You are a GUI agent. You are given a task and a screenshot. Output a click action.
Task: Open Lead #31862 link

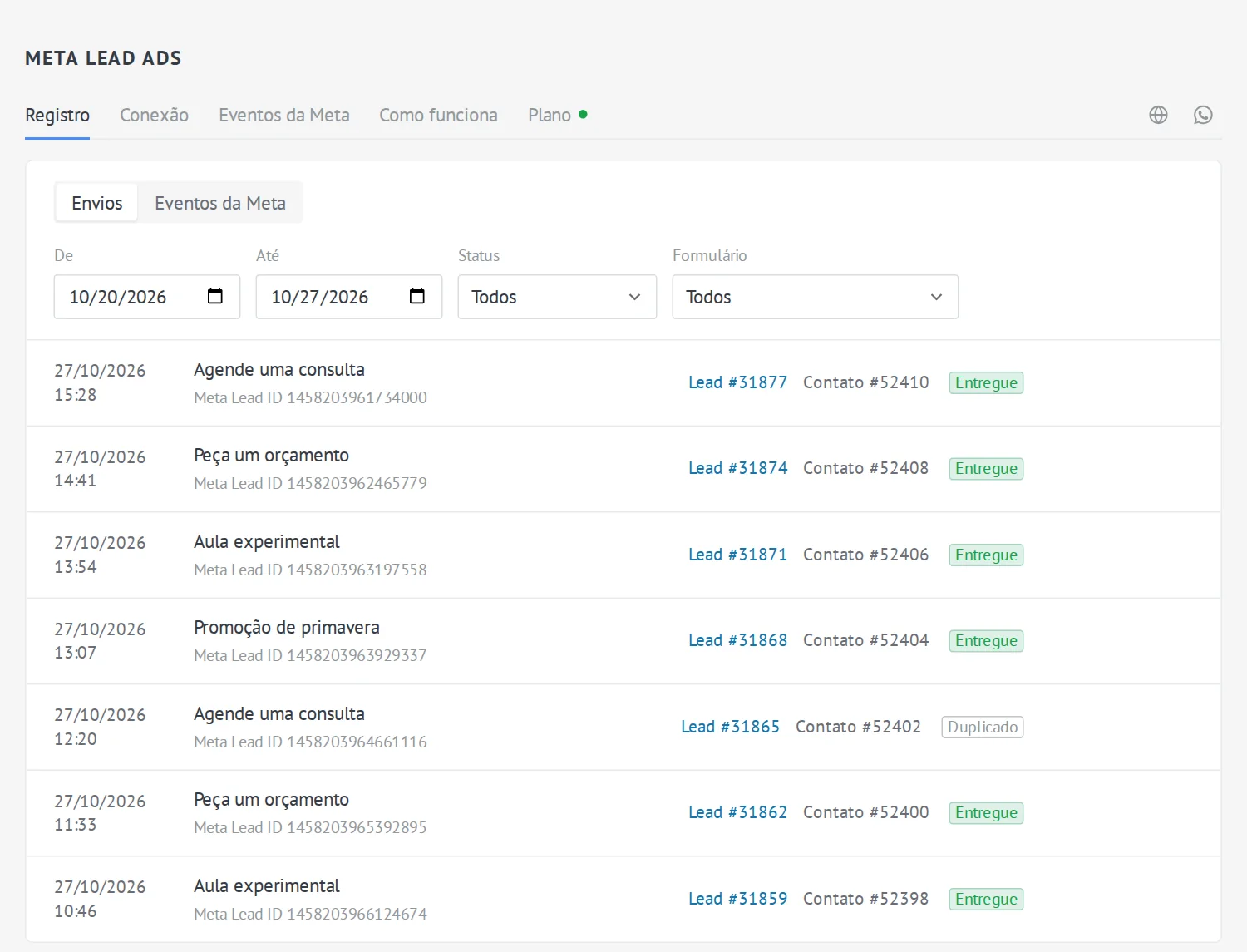click(737, 812)
